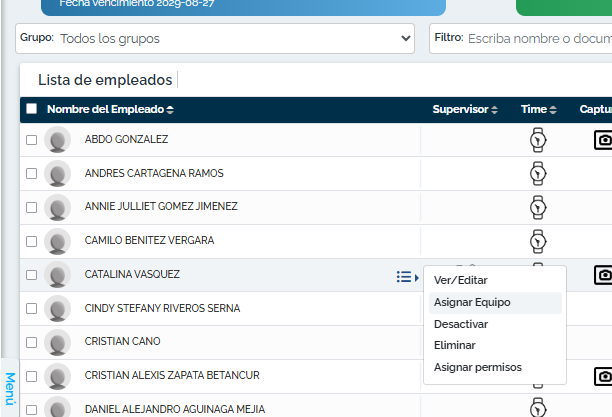Open time watch icon for ABDO GONZALEZ
Viewport: 612px width, 417px height.
pos(538,140)
